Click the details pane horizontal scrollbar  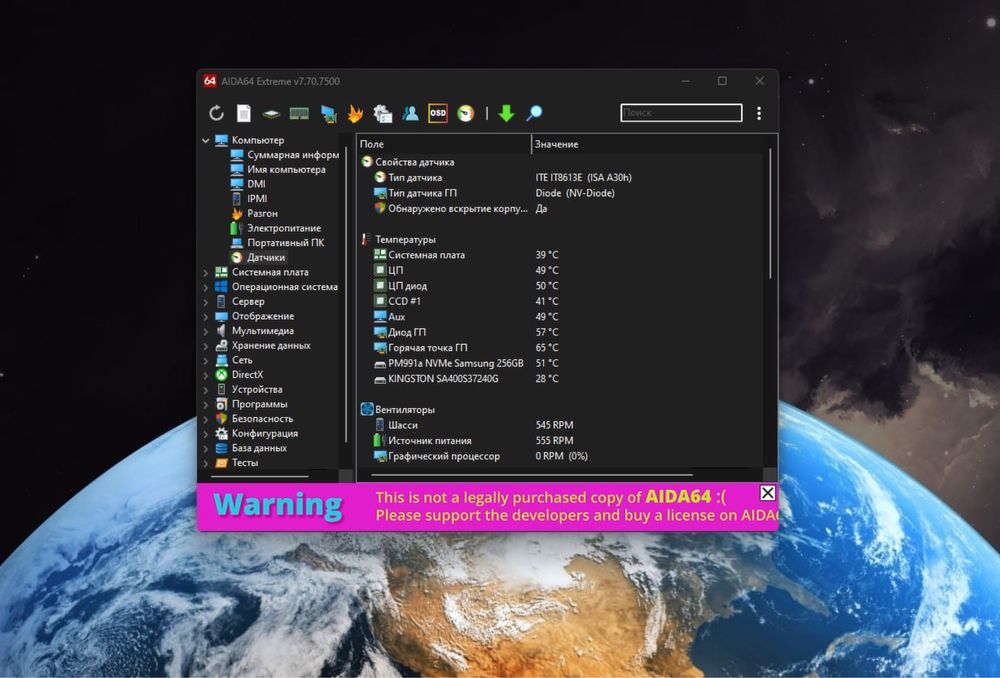[x=531, y=475]
